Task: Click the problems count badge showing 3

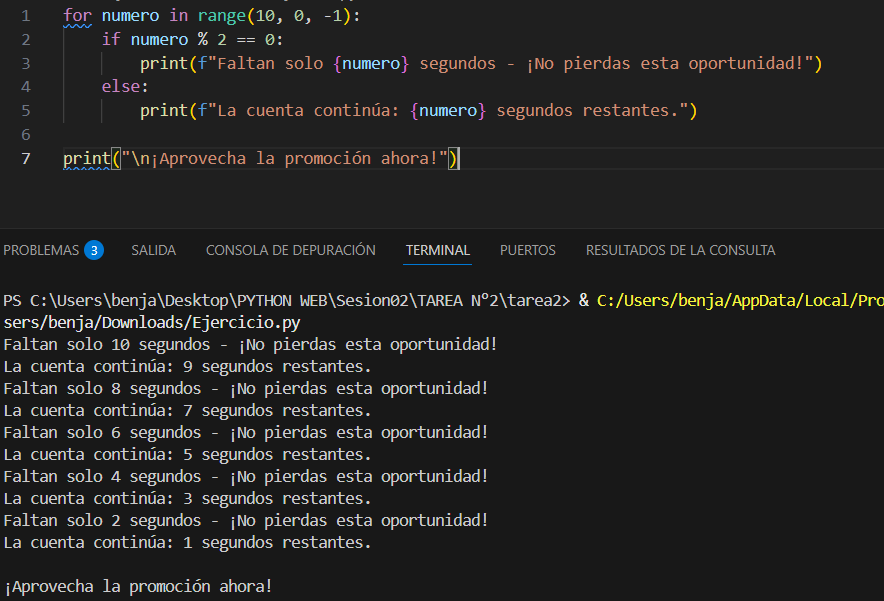Action: pos(94,250)
